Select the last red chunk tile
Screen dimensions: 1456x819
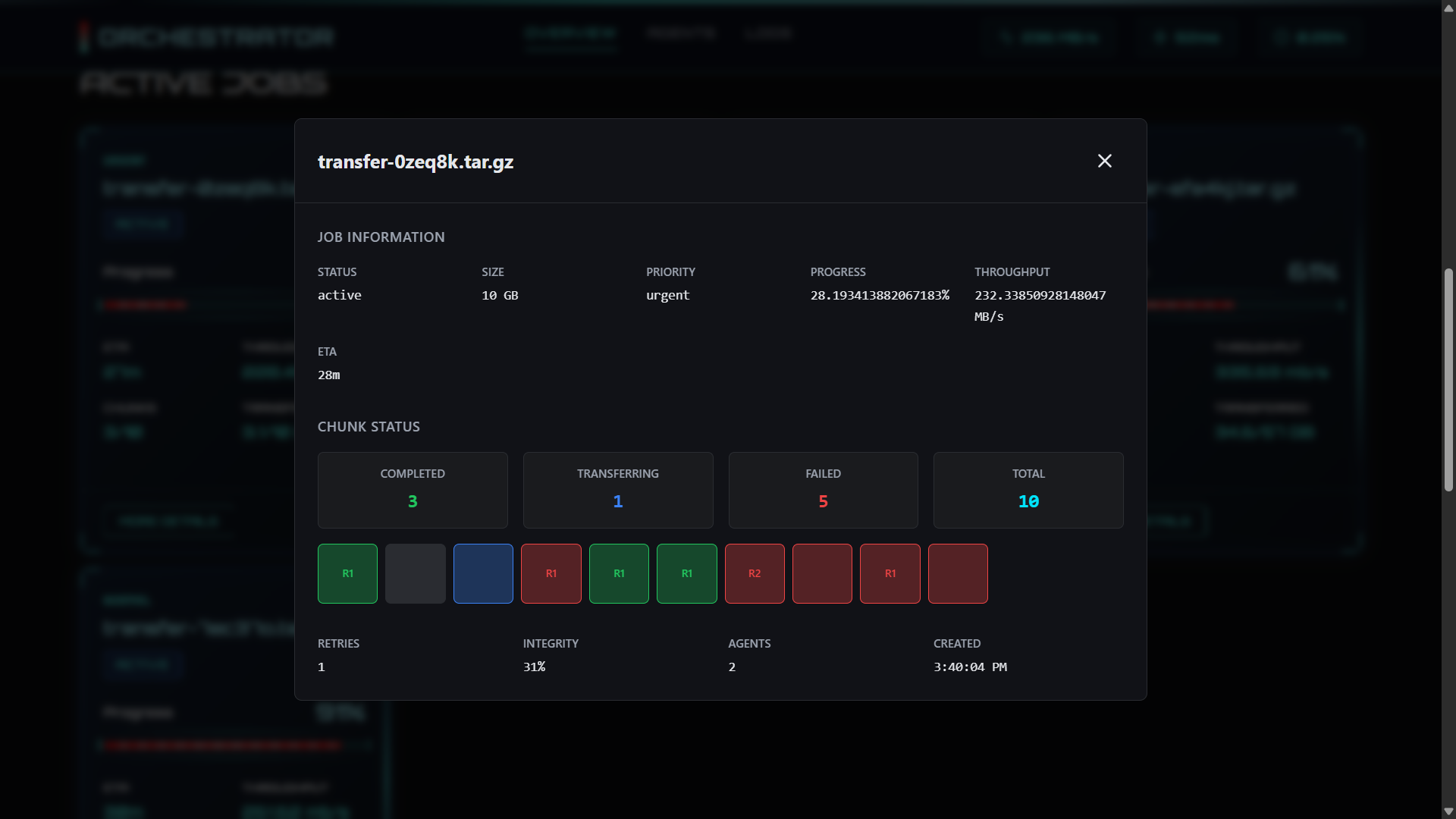(x=958, y=573)
